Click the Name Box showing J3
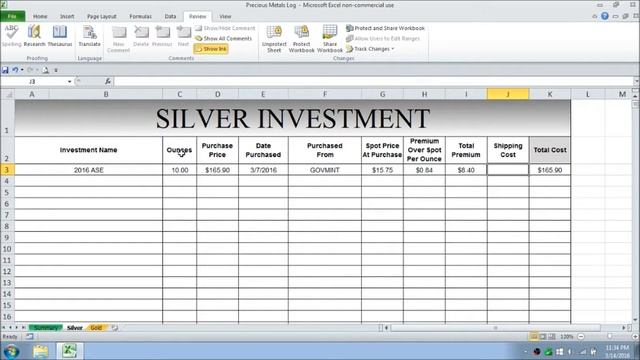This screenshot has width=640, height=360. pos(33,82)
